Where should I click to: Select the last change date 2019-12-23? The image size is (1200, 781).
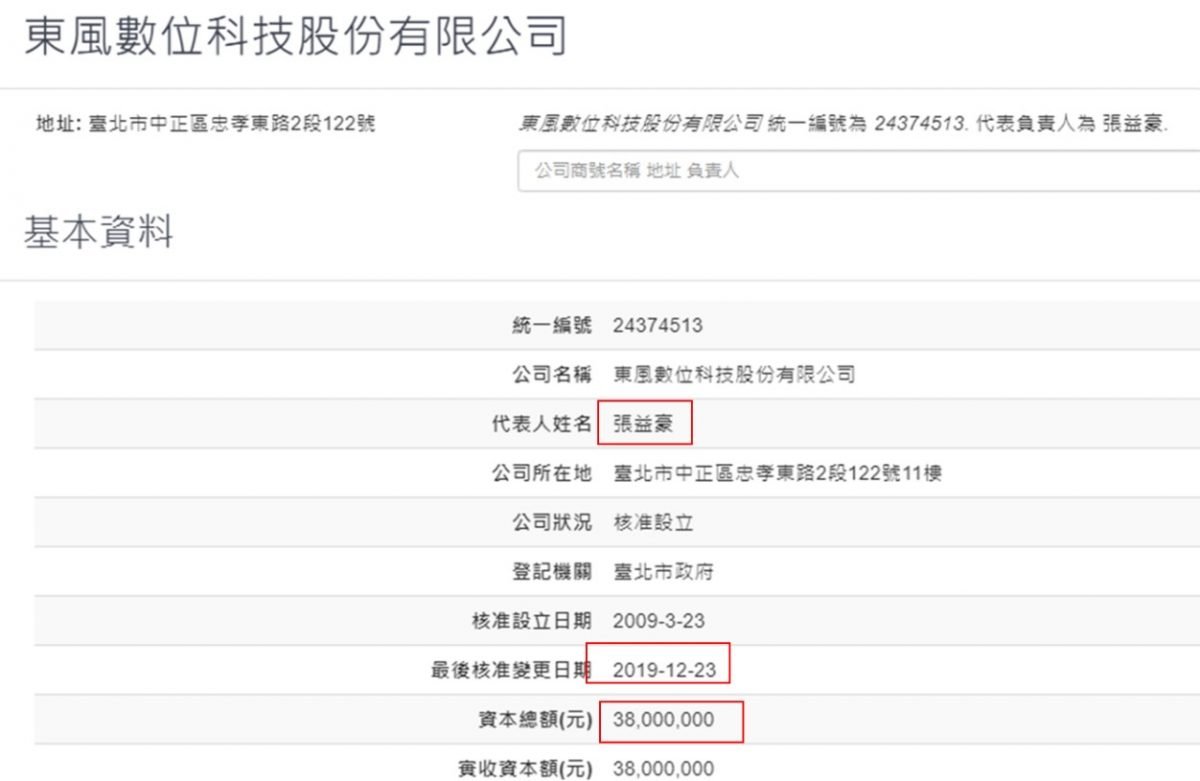click(664, 670)
